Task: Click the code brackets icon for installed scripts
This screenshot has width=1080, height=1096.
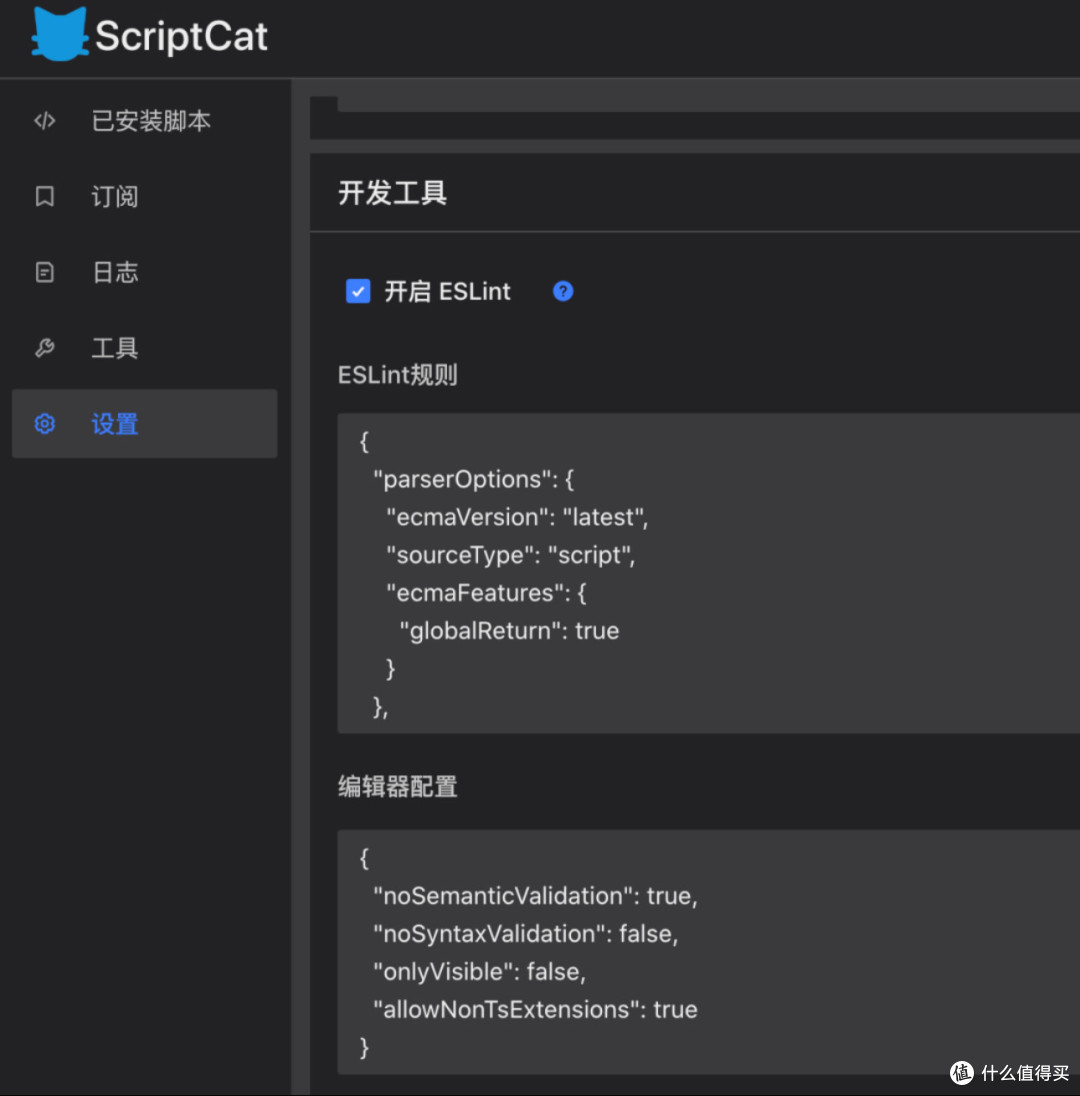Action: tap(45, 121)
